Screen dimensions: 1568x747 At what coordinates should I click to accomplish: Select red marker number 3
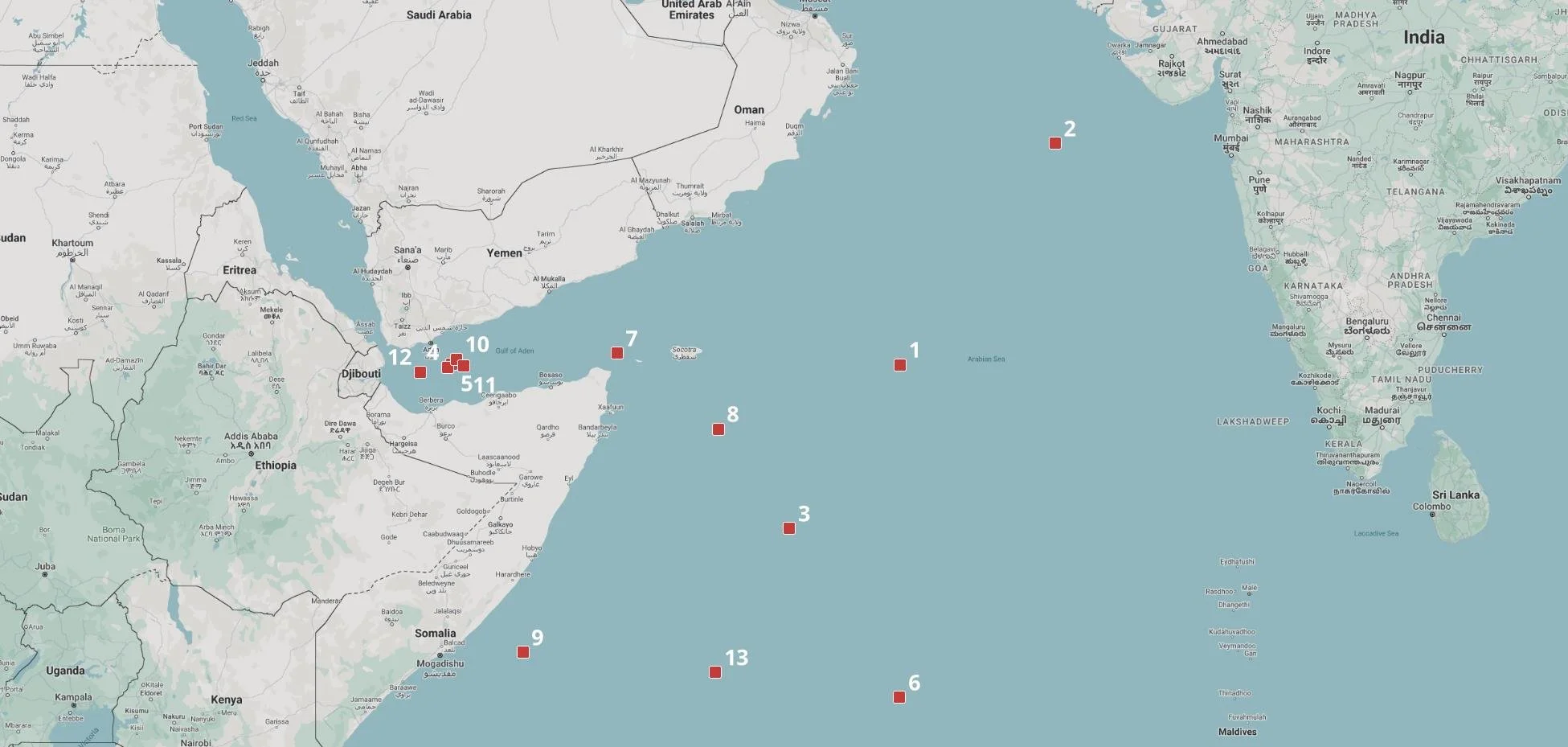pos(789,528)
